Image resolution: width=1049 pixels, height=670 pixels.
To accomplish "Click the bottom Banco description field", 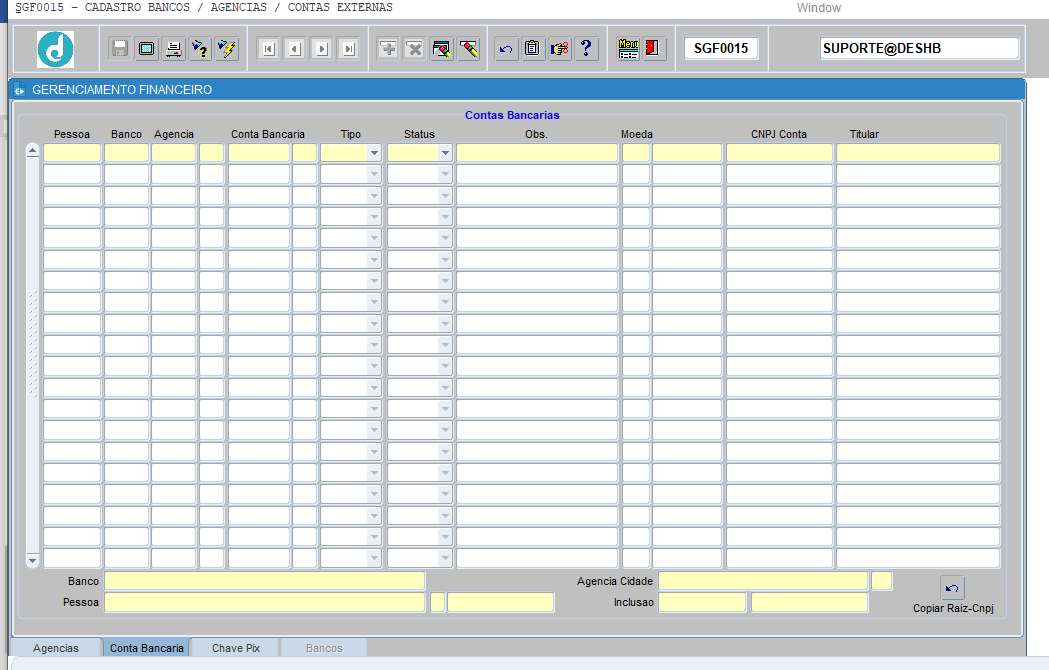I will pyautogui.click(x=264, y=581).
